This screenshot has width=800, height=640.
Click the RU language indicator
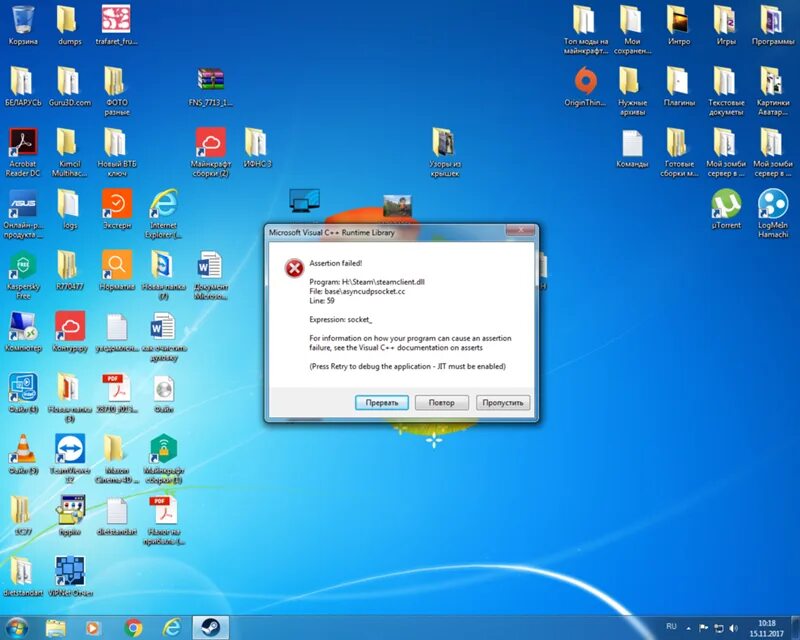[x=671, y=627]
